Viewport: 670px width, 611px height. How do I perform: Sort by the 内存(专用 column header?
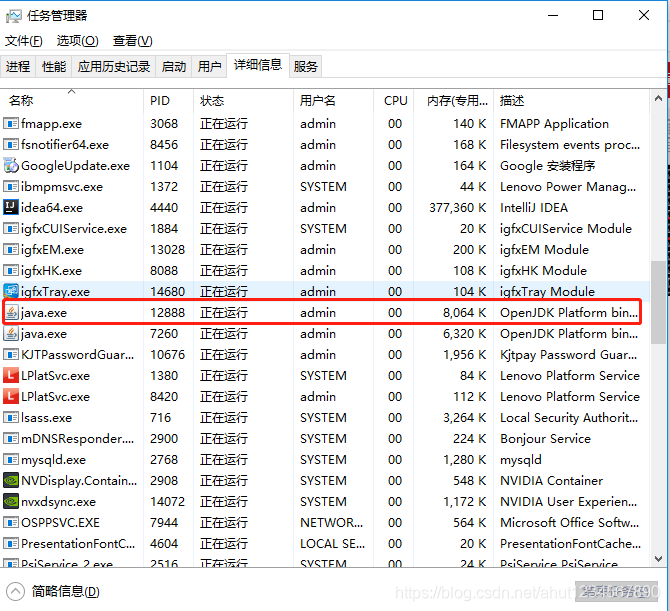pos(453,101)
